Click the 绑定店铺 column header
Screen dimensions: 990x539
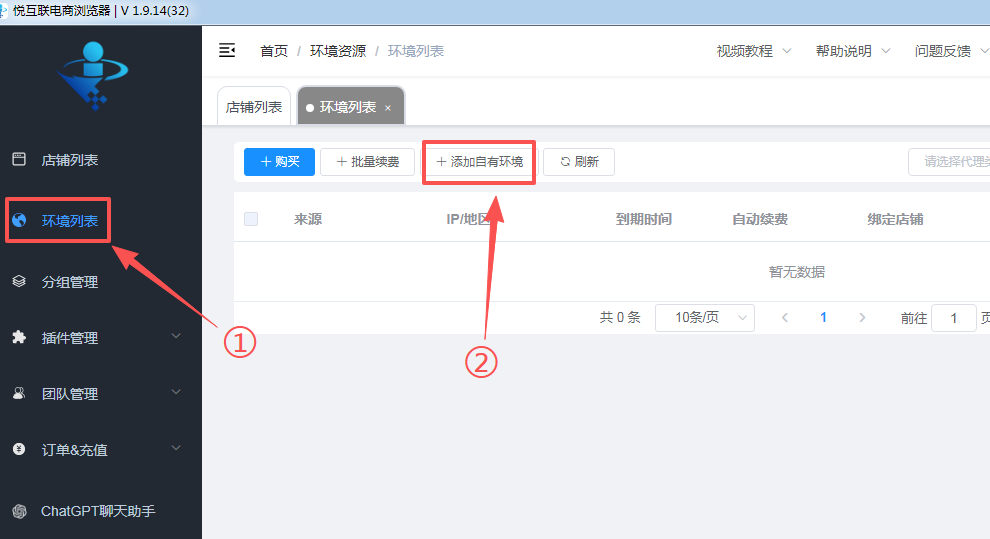click(x=895, y=219)
